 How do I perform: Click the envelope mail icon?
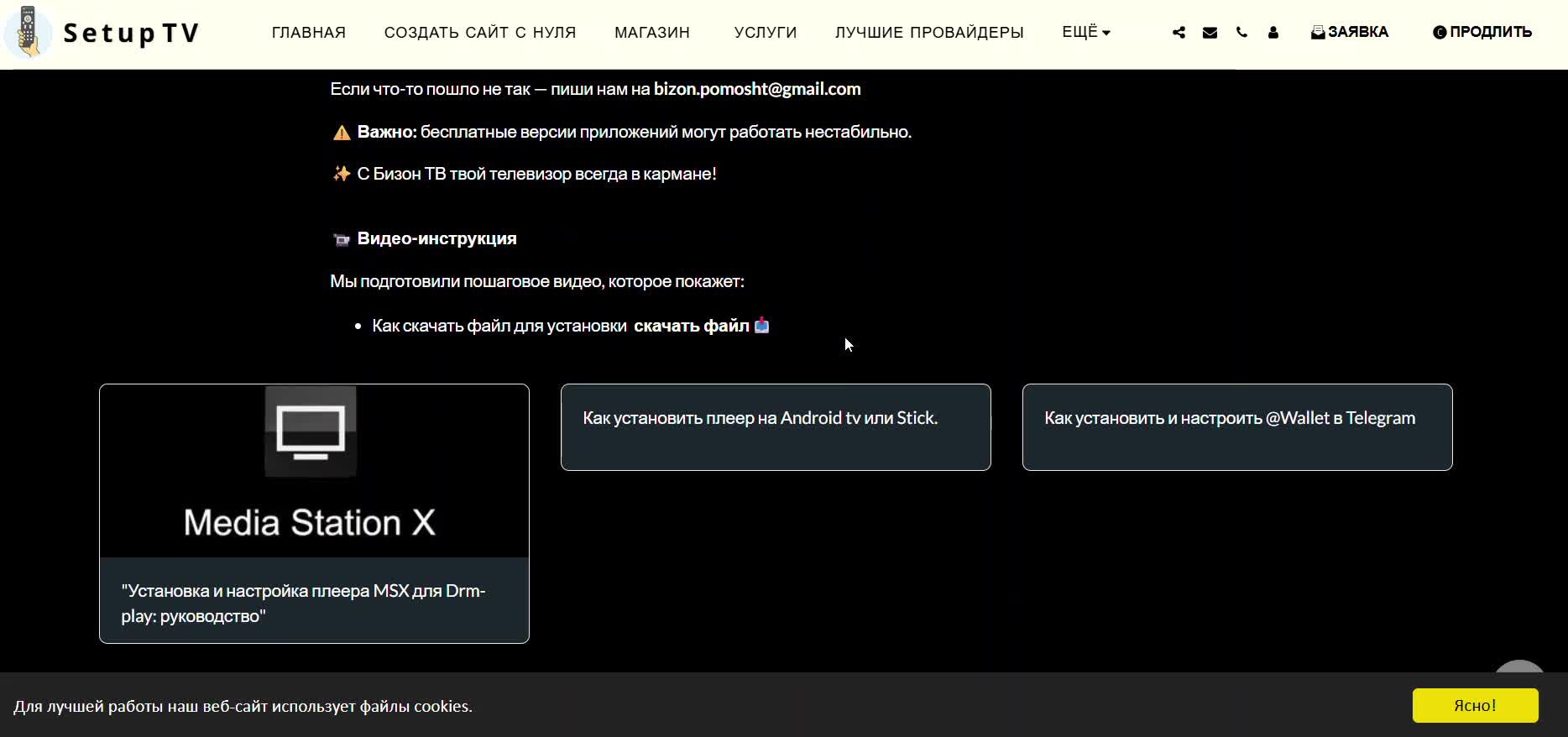(1210, 33)
